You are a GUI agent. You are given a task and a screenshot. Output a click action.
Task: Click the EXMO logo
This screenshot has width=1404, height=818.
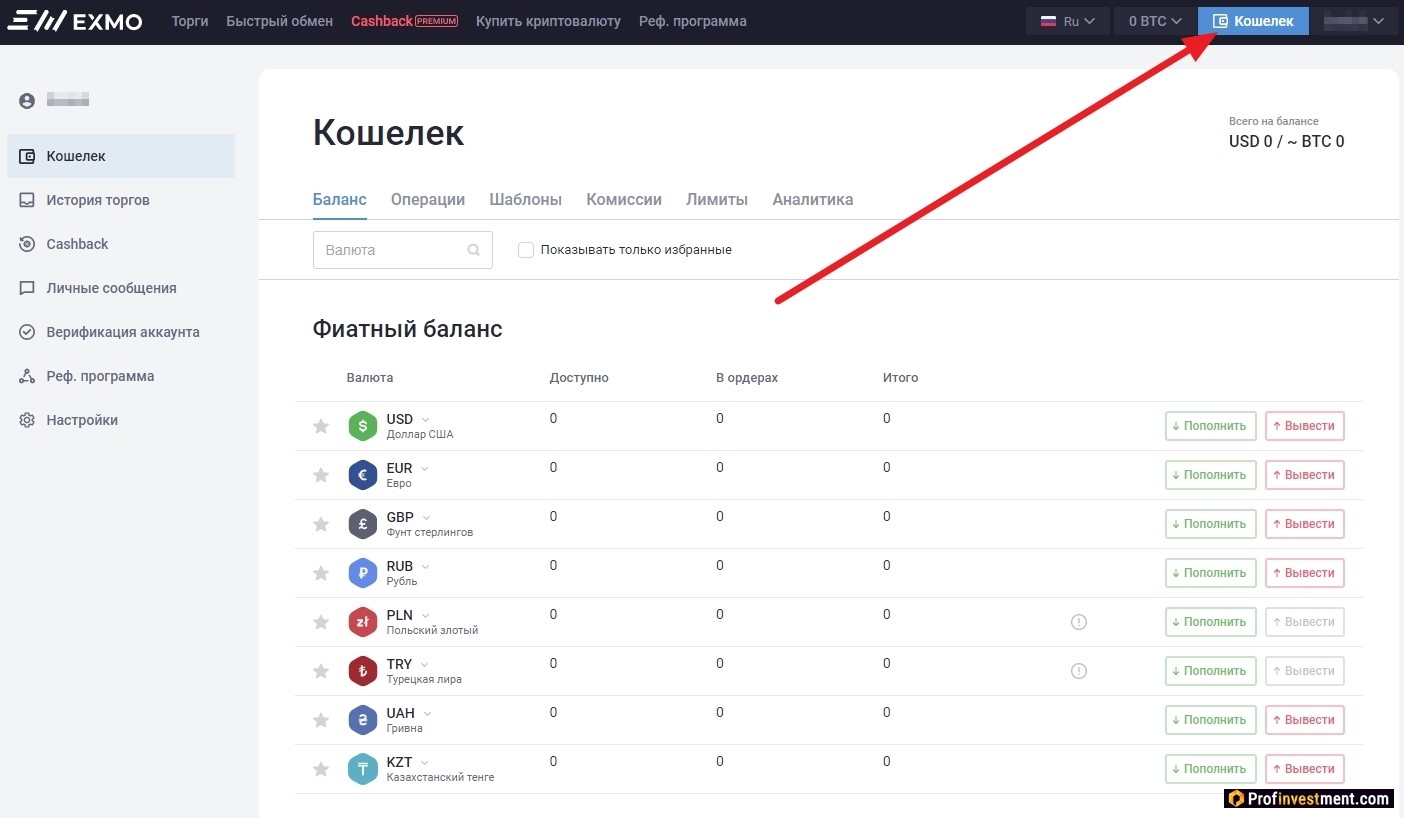pos(74,21)
